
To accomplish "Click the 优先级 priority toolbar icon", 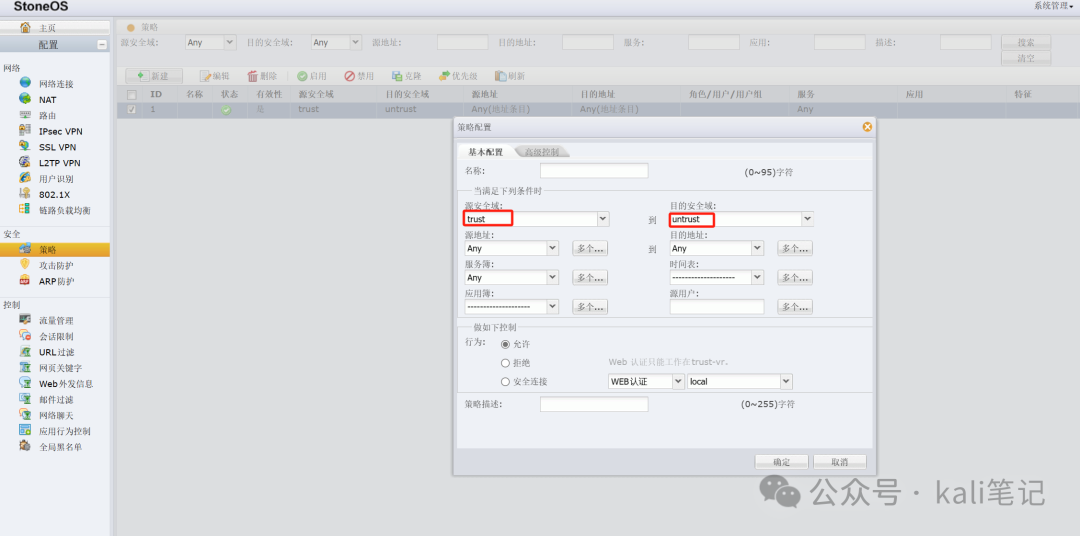I will [445, 76].
